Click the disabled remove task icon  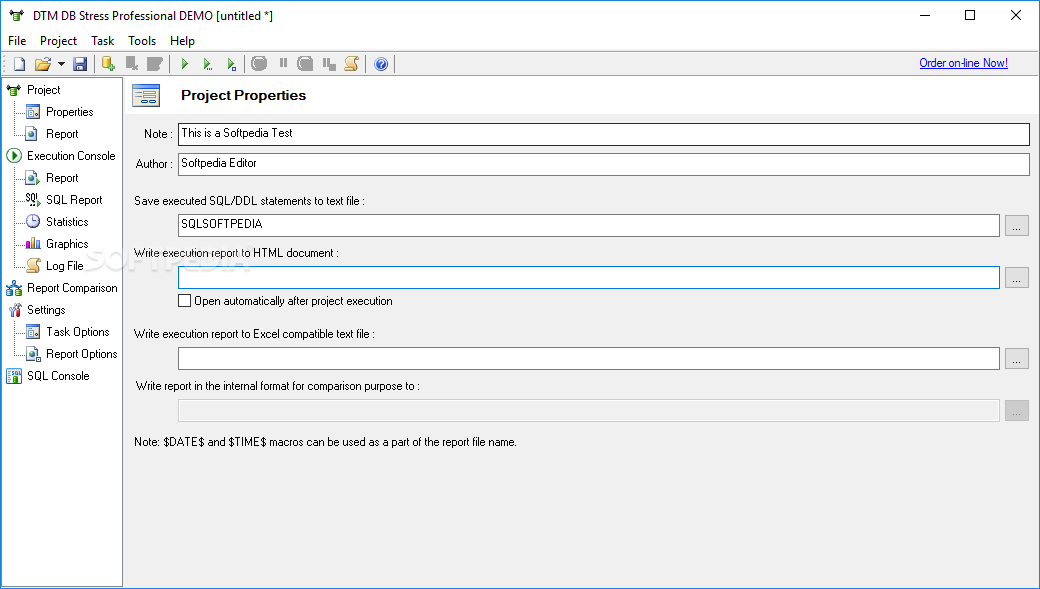pyautogui.click(x=132, y=64)
